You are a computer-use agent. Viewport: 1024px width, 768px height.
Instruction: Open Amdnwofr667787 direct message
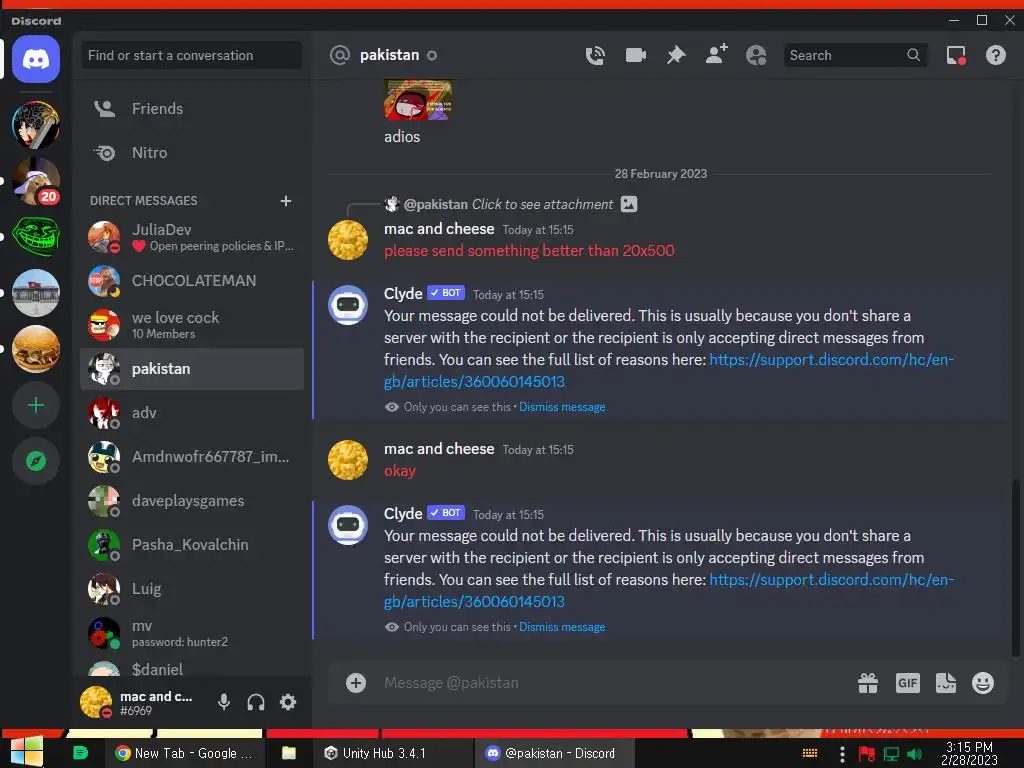[192, 457]
